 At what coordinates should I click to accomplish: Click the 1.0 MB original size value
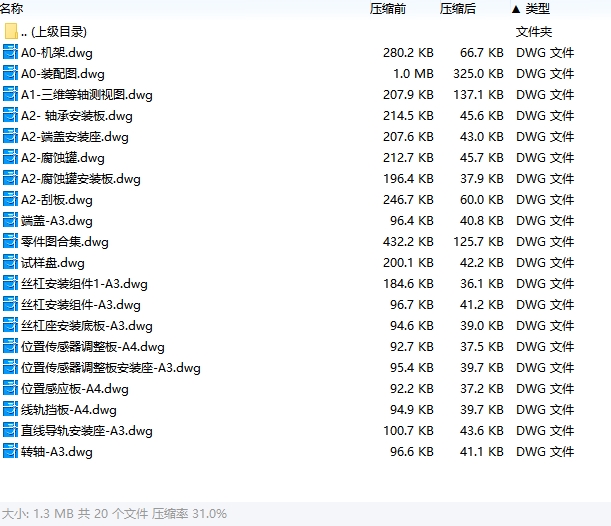pyautogui.click(x=413, y=74)
